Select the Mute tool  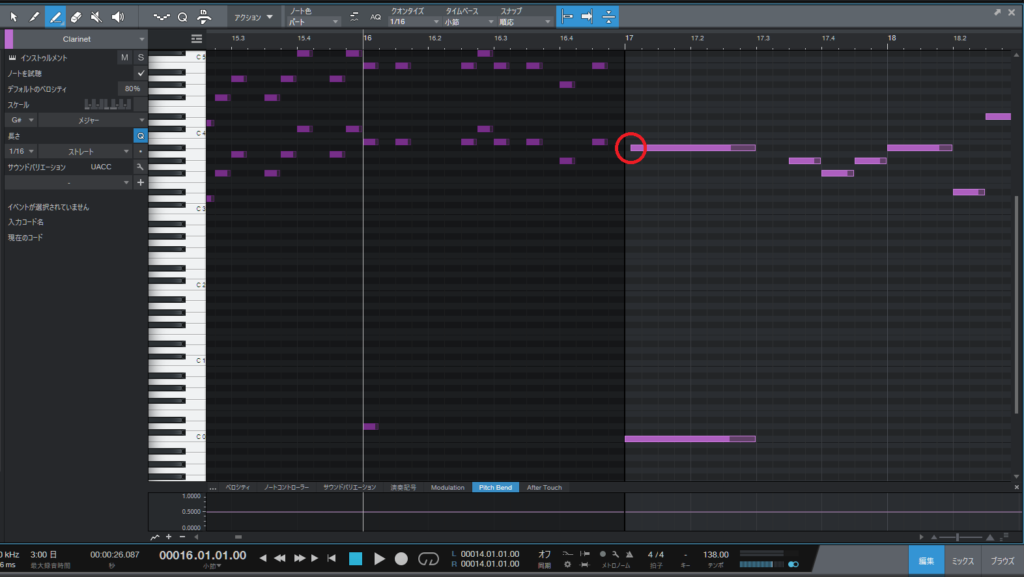coord(97,17)
